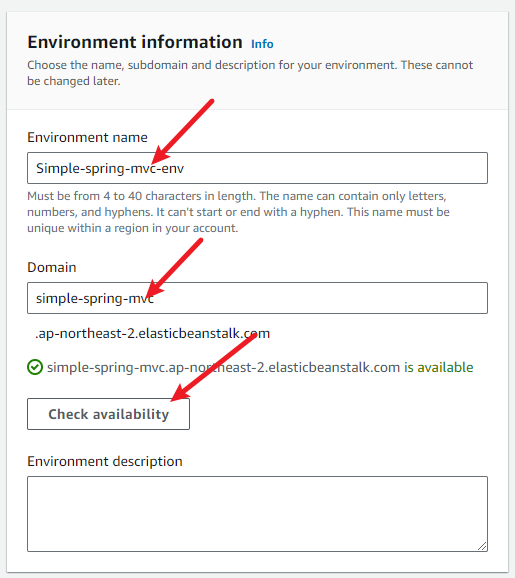Click the red arrow pointing at Environment name

pos(182,131)
